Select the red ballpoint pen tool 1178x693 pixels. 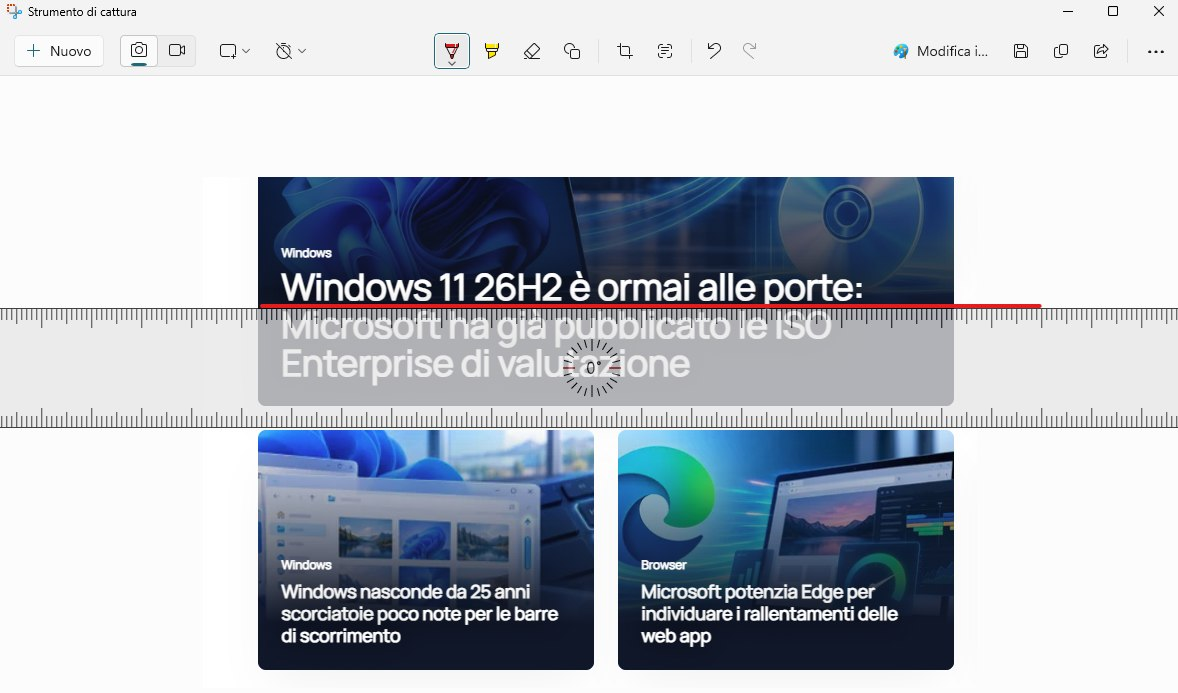coord(452,51)
